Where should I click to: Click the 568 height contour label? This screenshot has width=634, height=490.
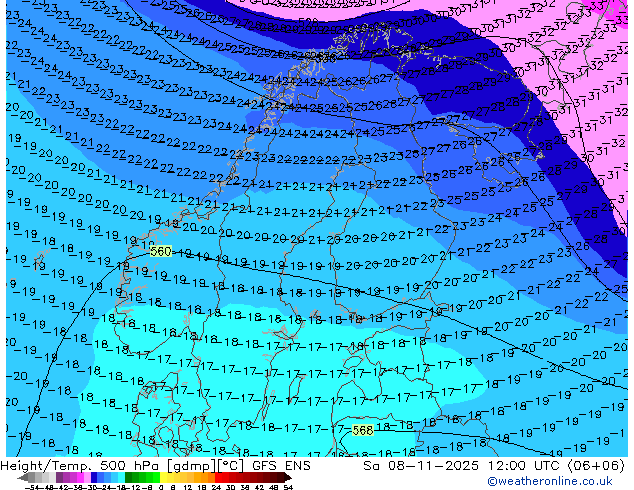pos(362,430)
